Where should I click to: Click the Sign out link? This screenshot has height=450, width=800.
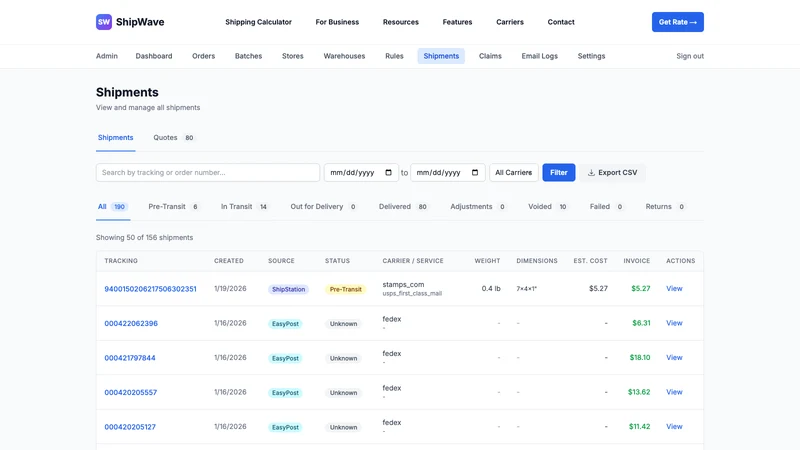690,56
